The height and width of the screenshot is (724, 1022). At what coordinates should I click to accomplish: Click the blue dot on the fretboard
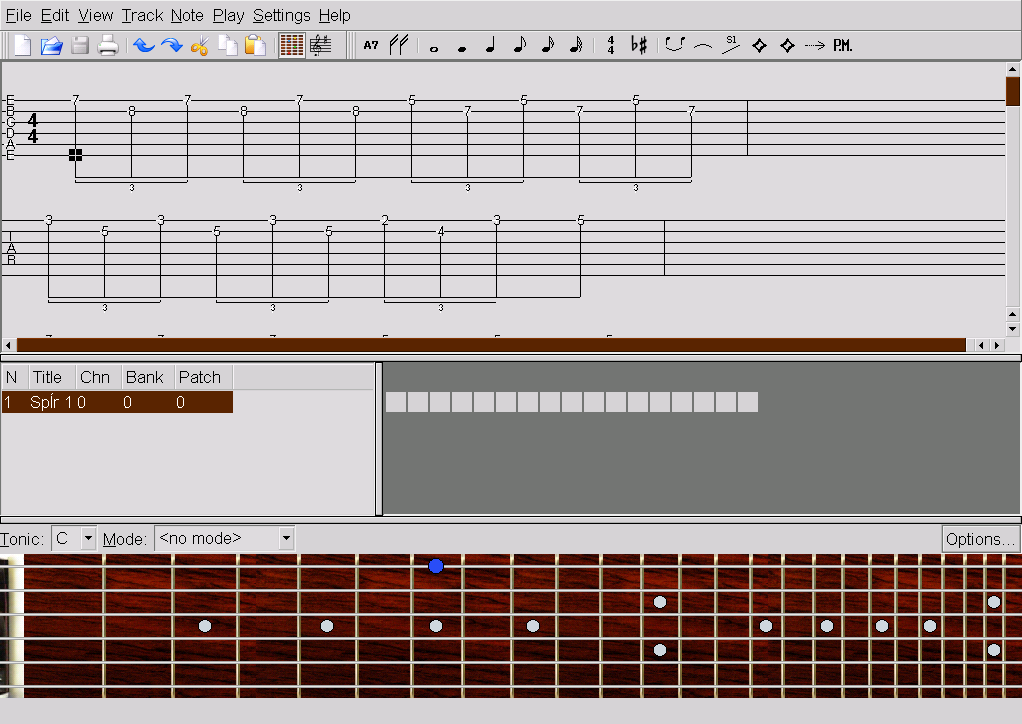click(x=436, y=566)
